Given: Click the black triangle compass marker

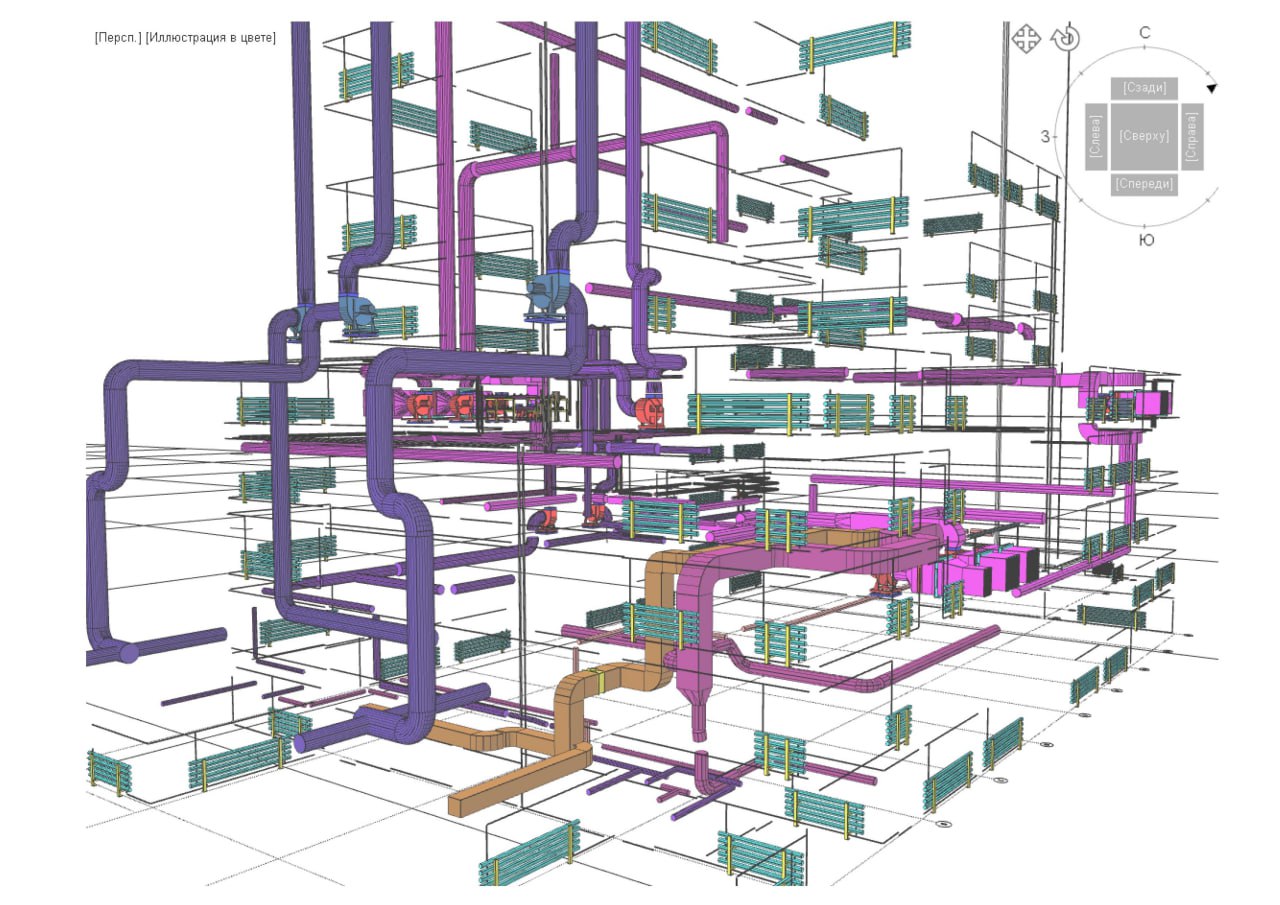Looking at the screenshot, I should [1211, 89].
